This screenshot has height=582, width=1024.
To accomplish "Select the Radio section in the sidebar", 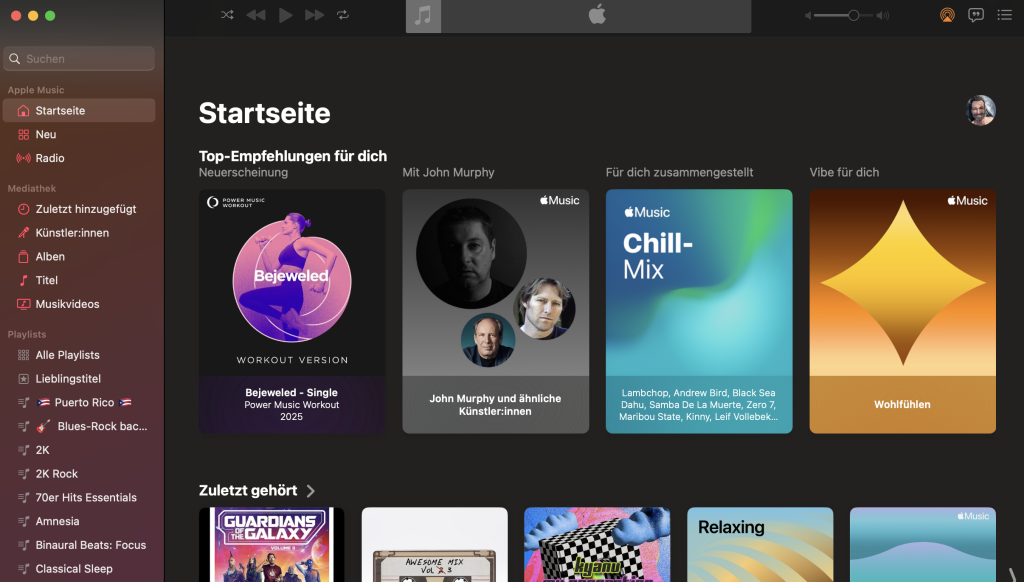I will coord(57,158).
